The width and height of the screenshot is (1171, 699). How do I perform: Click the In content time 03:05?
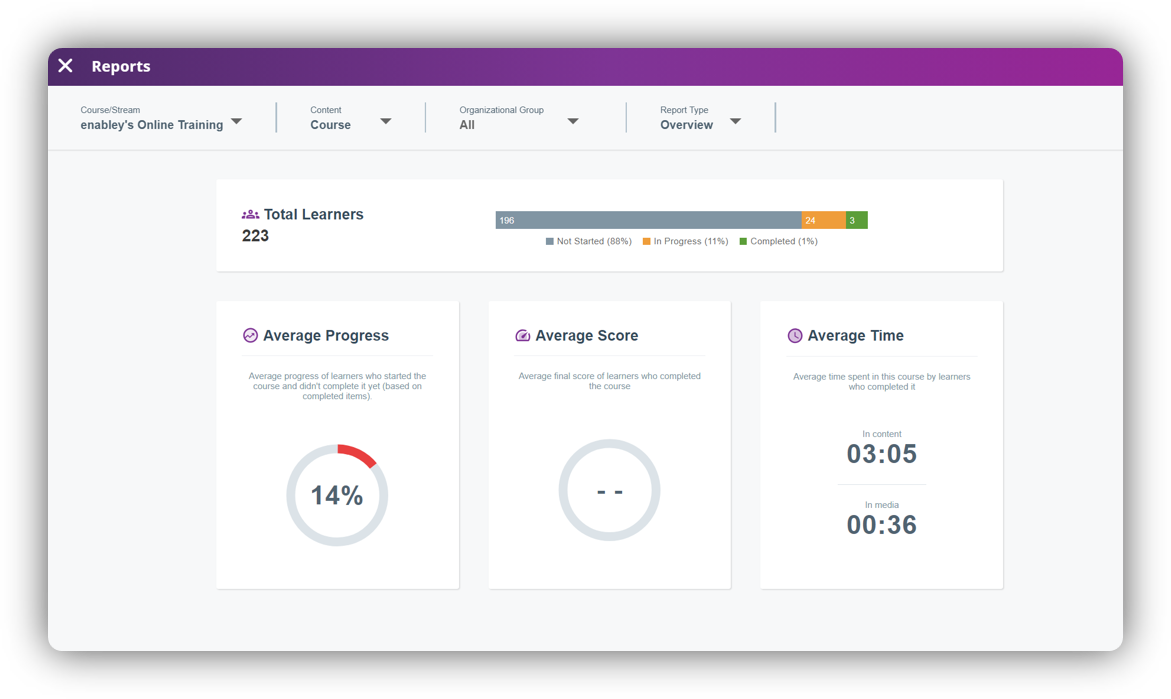coord(881,454)
